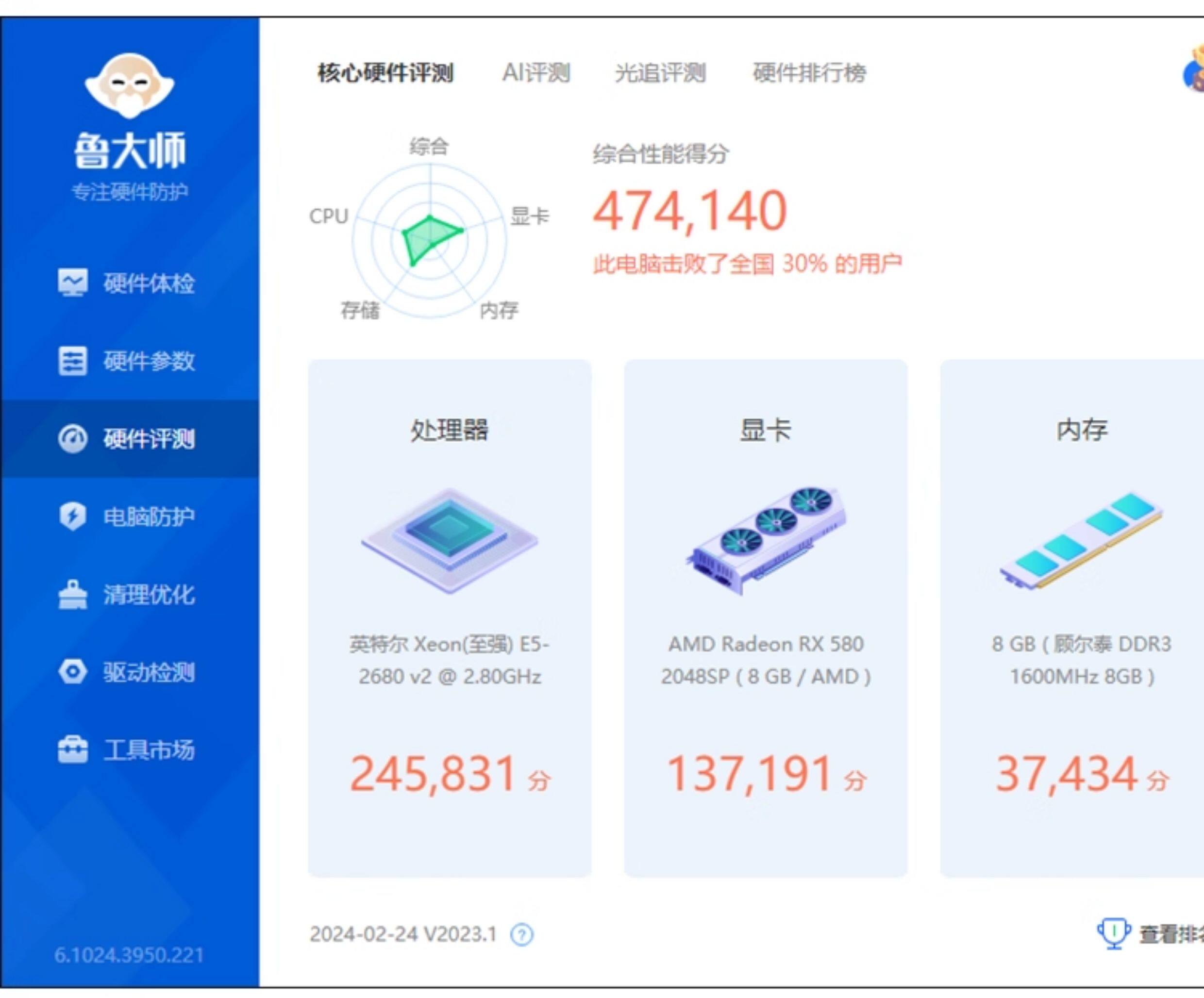Click the memory score 37,434

tap(1067, 774)
